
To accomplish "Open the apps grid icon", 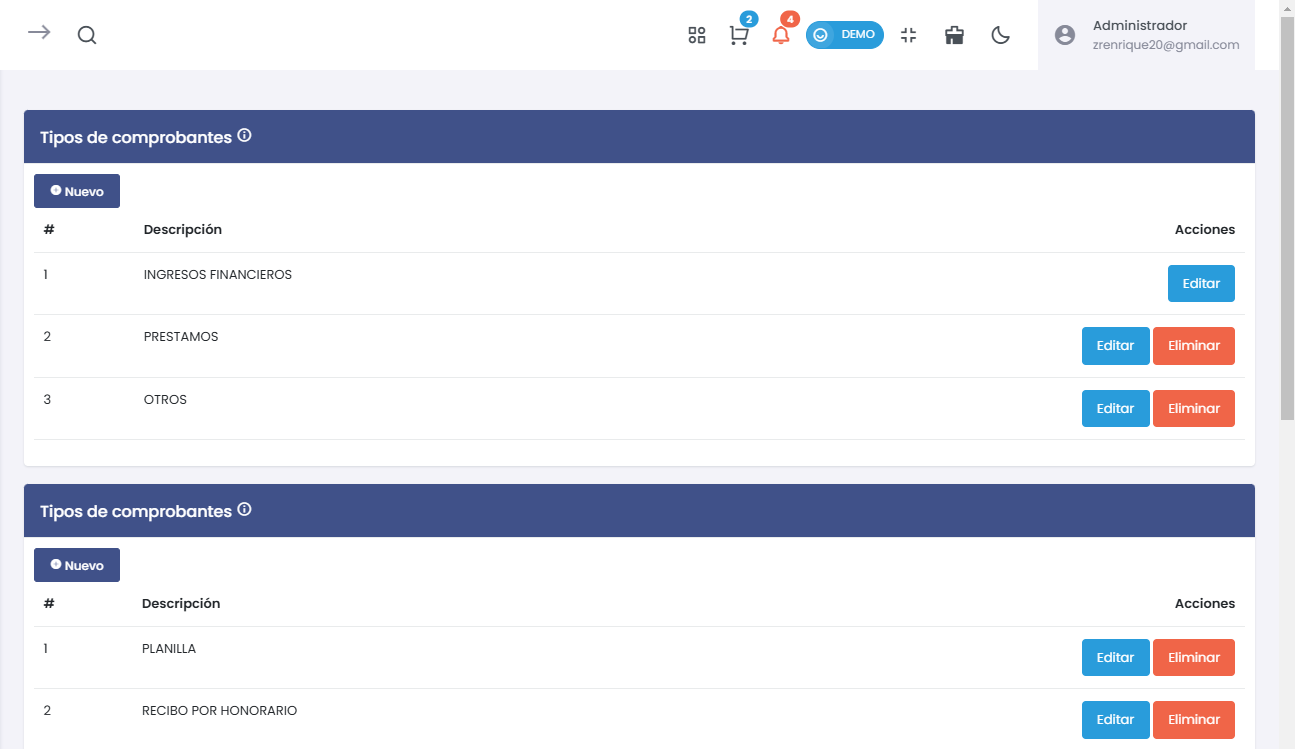I will pos(697,35).
